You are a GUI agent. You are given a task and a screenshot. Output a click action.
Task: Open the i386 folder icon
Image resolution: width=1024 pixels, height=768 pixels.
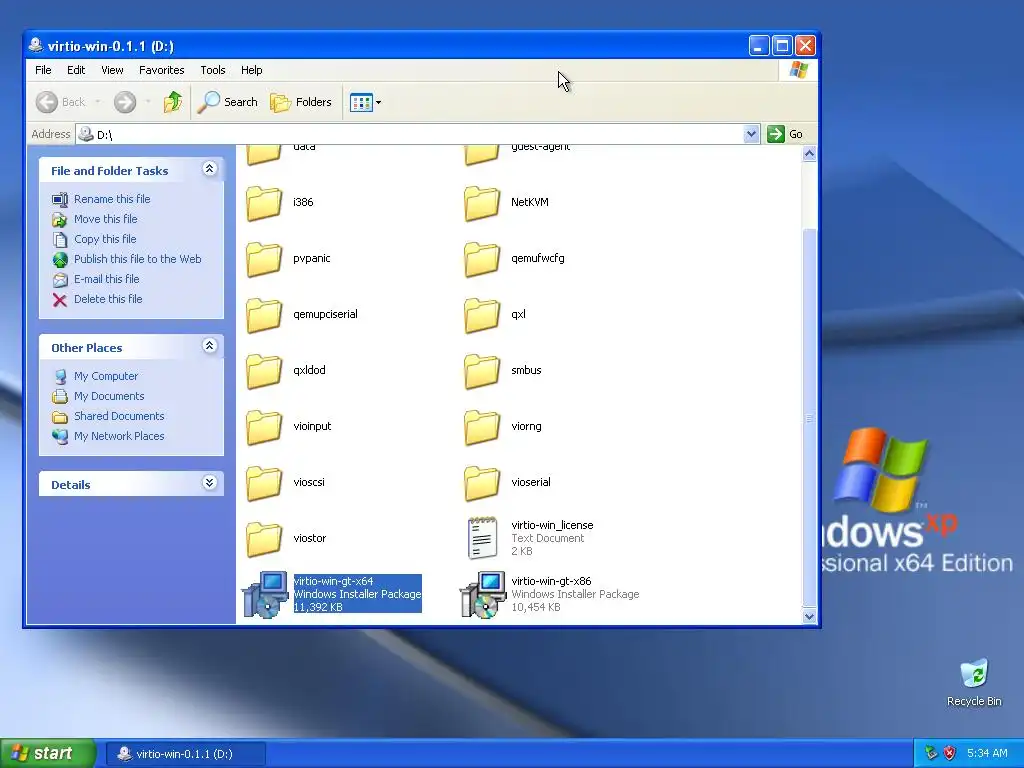tap(264, 202)
